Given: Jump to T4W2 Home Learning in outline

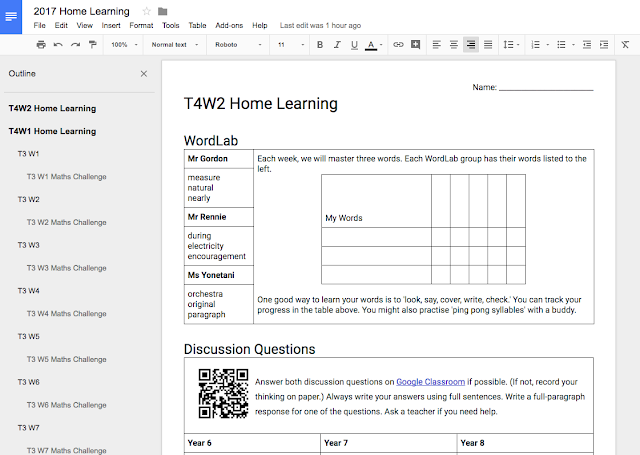Looking at the screenshot, I should pyautogui.click(x=52, y=108).
